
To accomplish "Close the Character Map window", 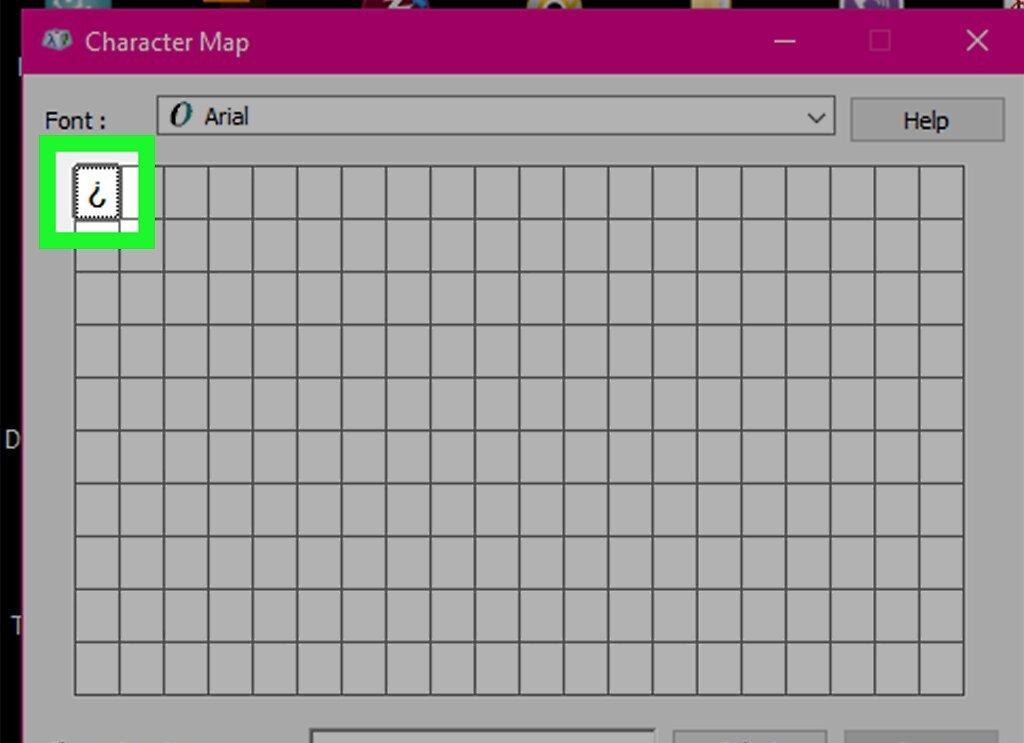I will point(976,41).
